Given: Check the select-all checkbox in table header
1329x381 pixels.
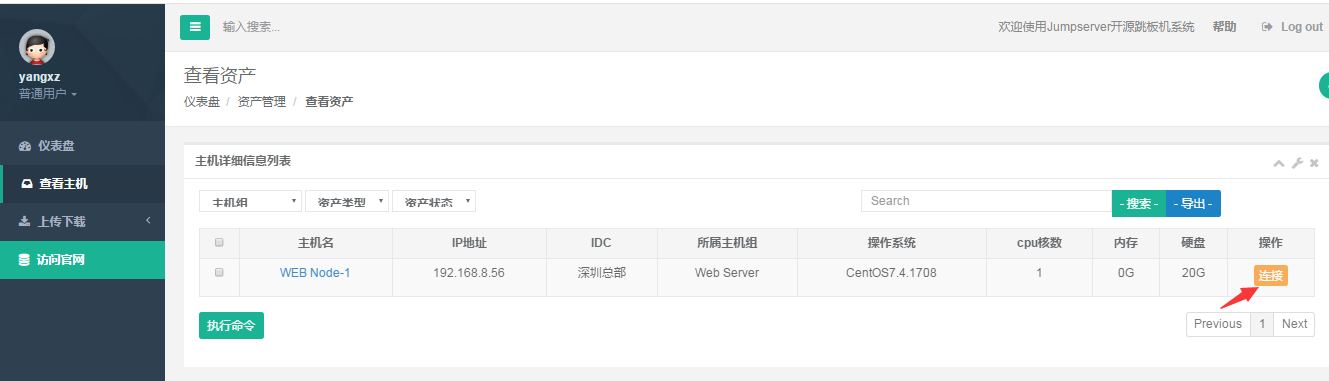Looking at the screenshot, I should (220, 242).
